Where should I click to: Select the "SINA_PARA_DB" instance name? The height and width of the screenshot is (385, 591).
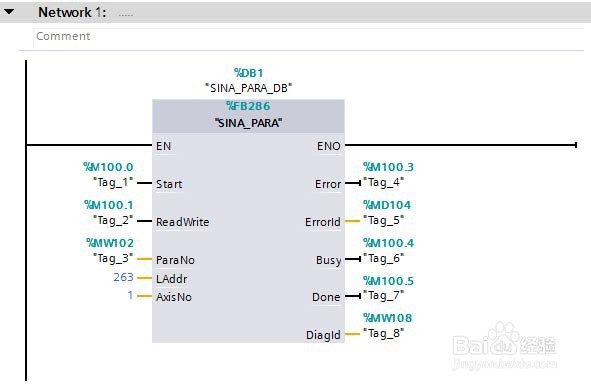coord(248,88)
